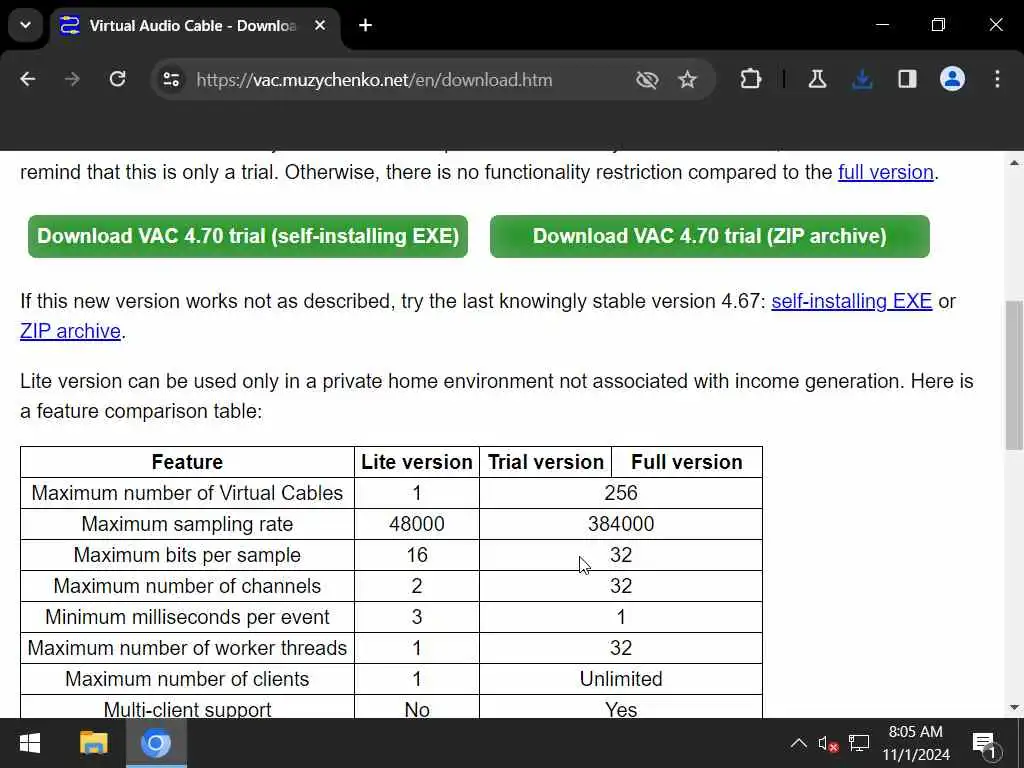Click the '256' table value
Viewport: 1024px width, 768px height.
[621, 493]
